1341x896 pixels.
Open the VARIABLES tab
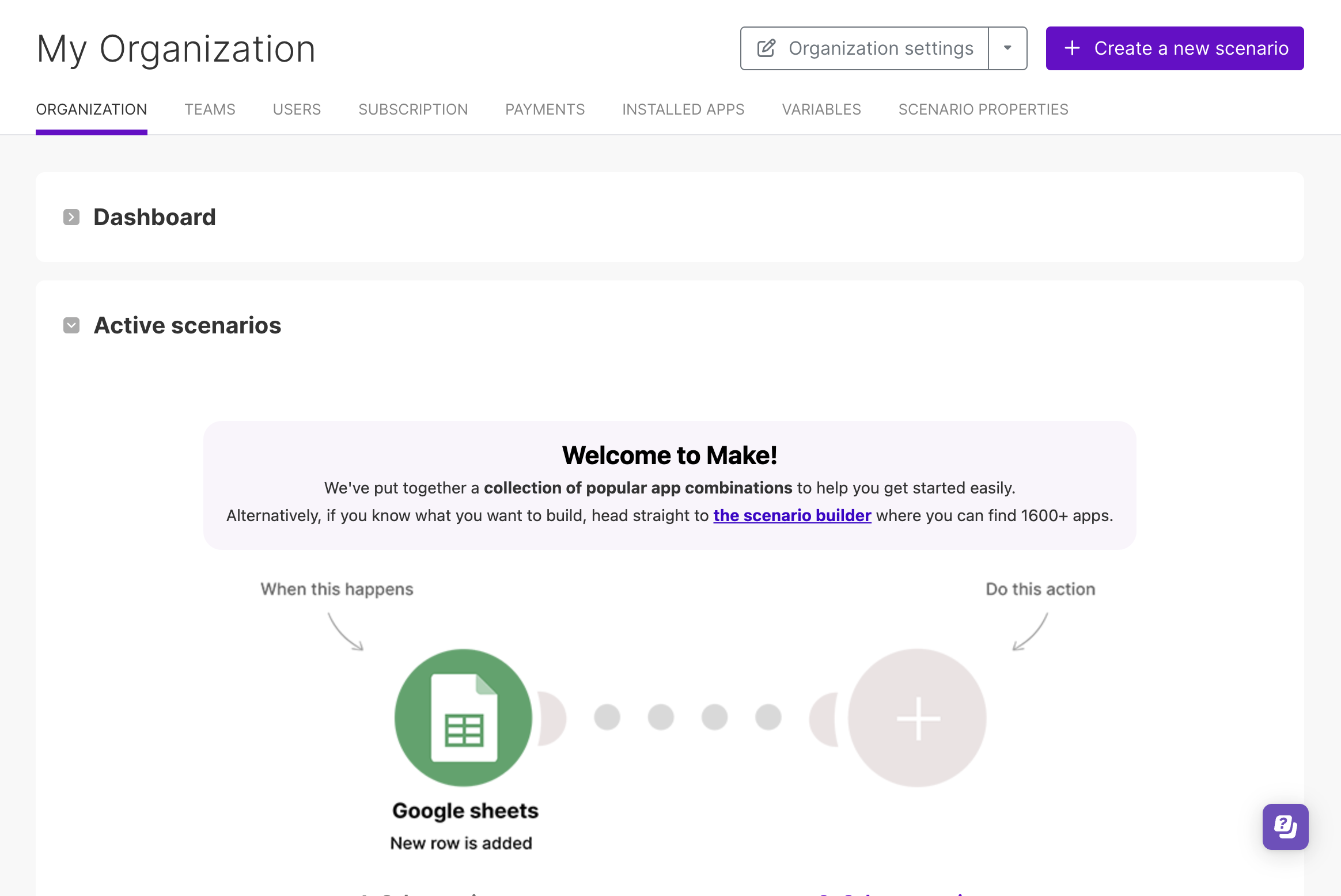[x=821, y=109]
